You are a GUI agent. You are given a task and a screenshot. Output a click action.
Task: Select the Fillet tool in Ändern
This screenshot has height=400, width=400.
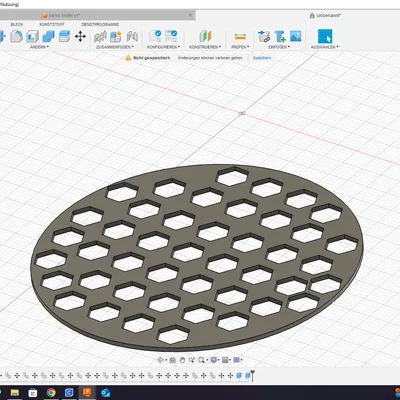click(x=16, y=36)
